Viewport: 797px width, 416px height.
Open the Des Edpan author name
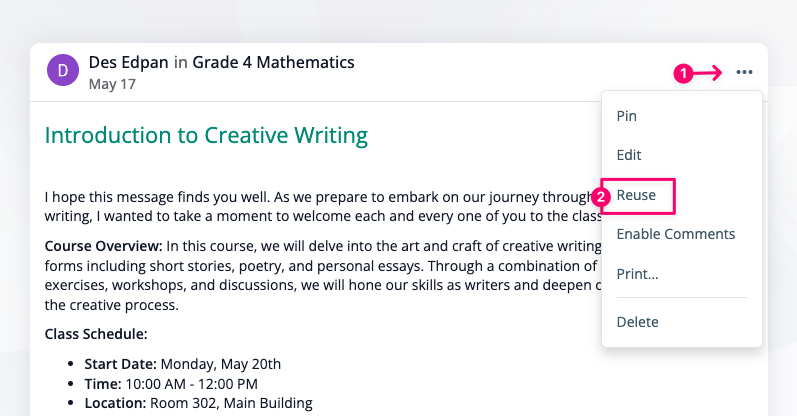(x=129, y=62)
